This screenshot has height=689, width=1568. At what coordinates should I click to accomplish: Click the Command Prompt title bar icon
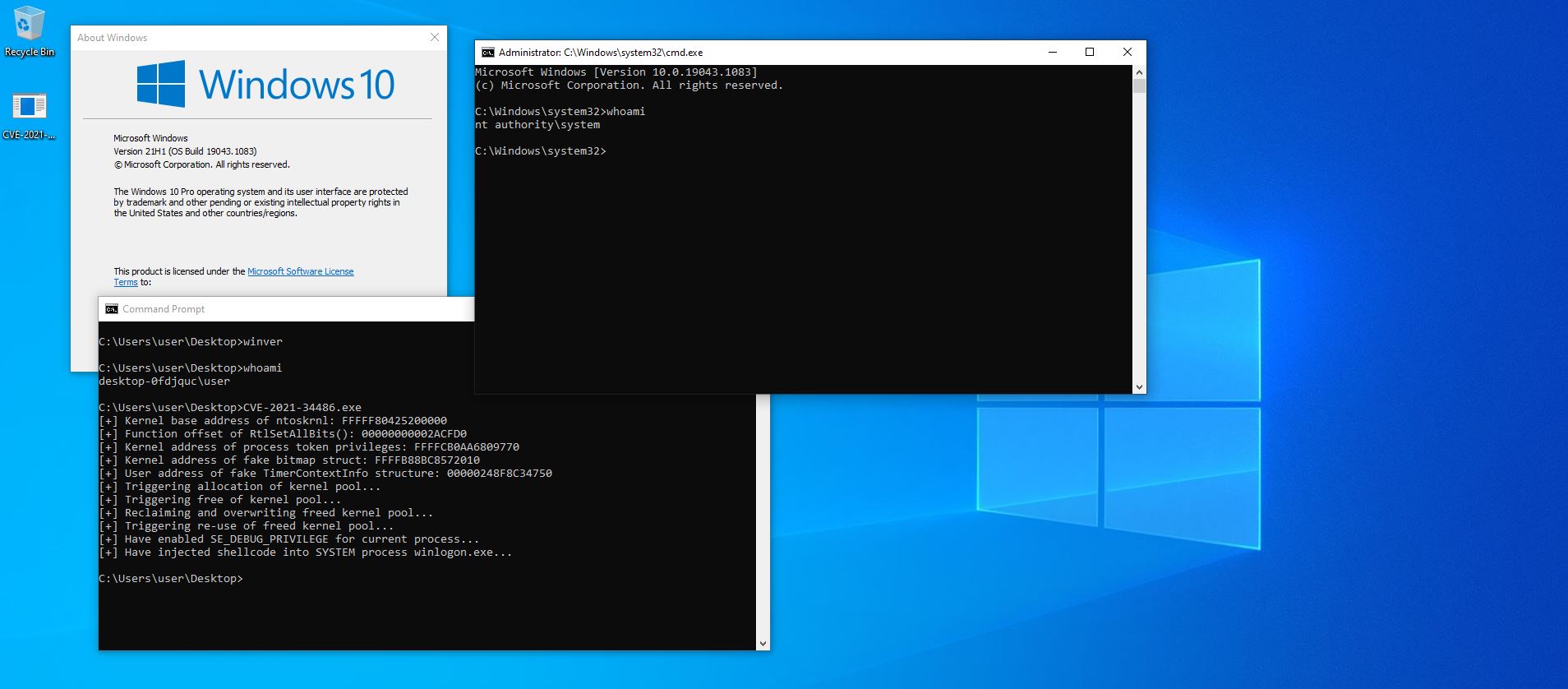coord(112,309)
